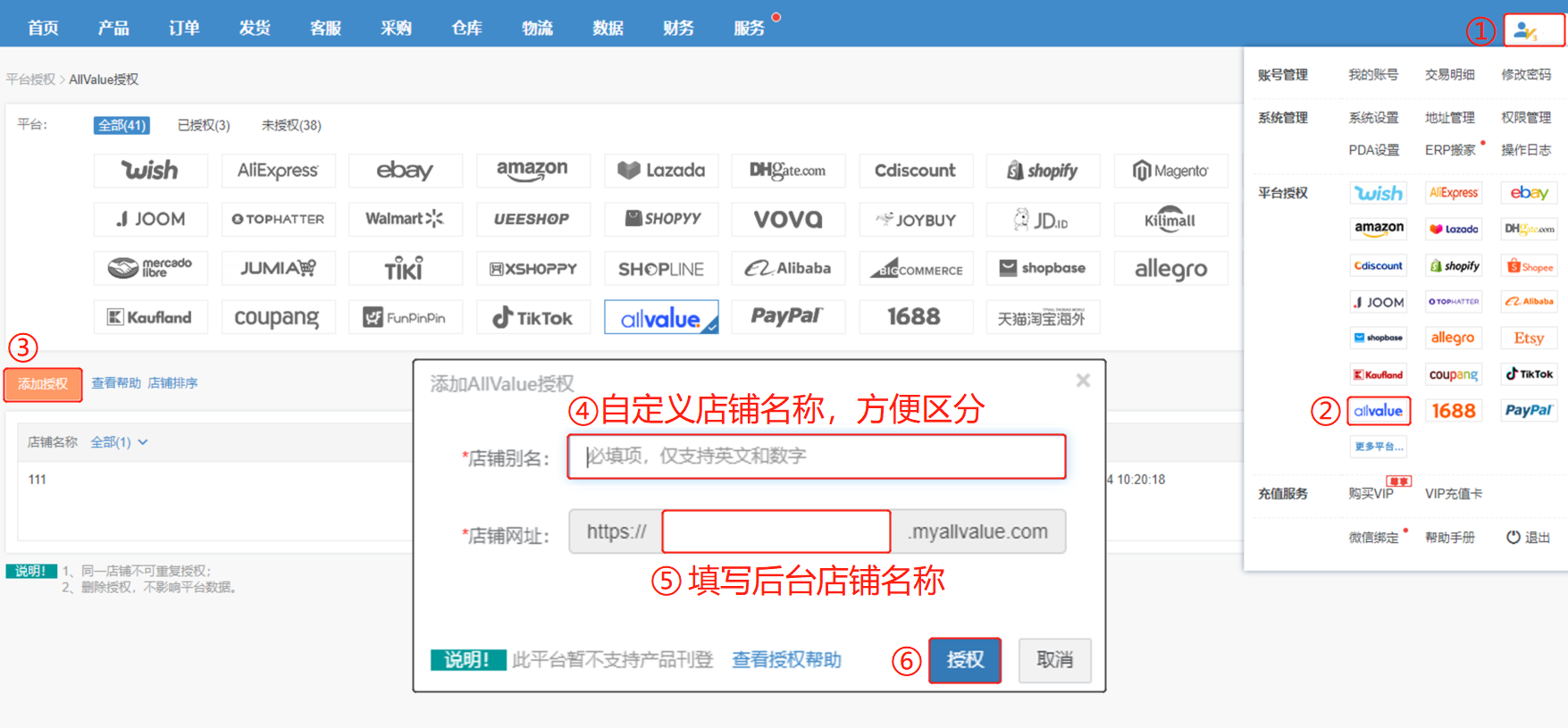Focus the 店铺网址 subdomain input field
This screenshot has width=1568, height=728.
tap(776, 531)
